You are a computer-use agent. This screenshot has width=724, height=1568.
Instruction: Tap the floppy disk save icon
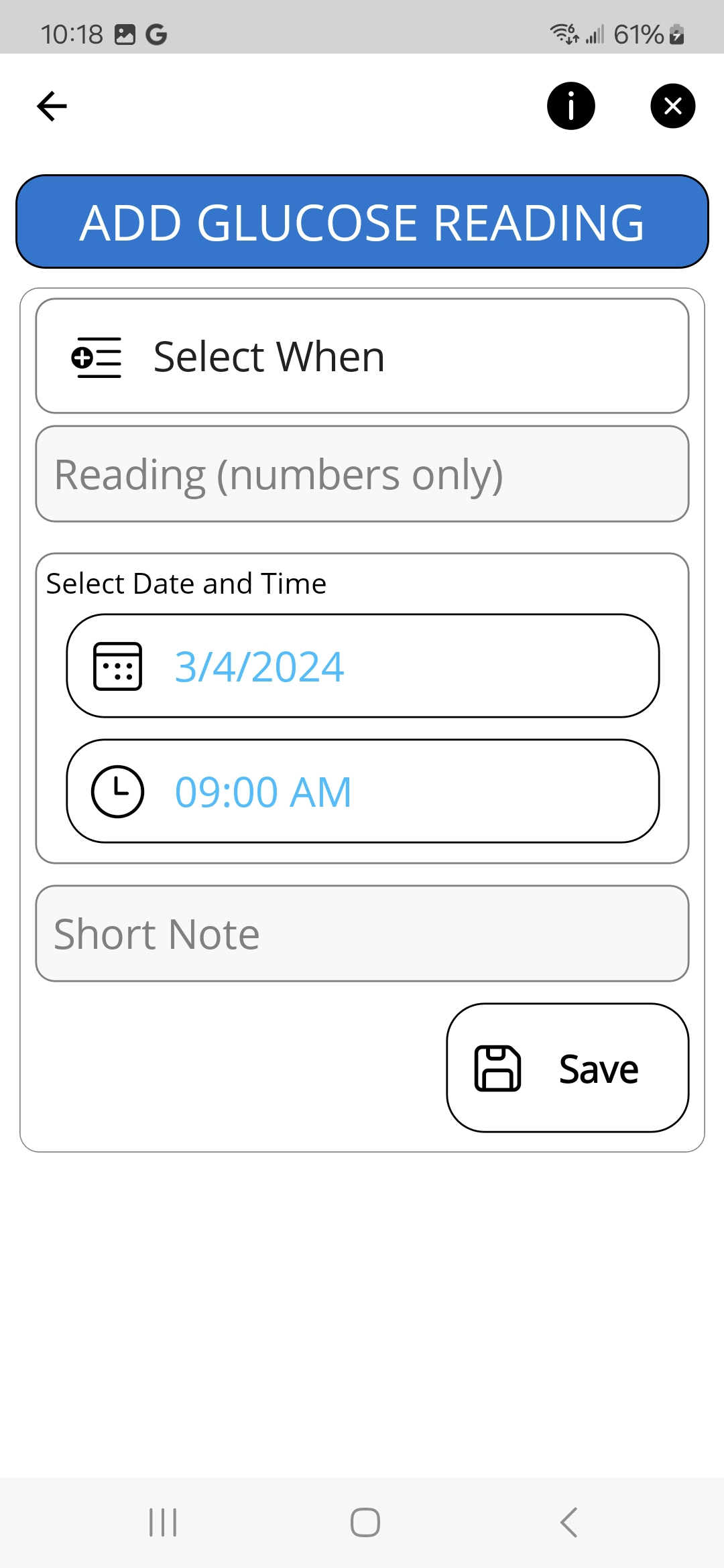497,1068
